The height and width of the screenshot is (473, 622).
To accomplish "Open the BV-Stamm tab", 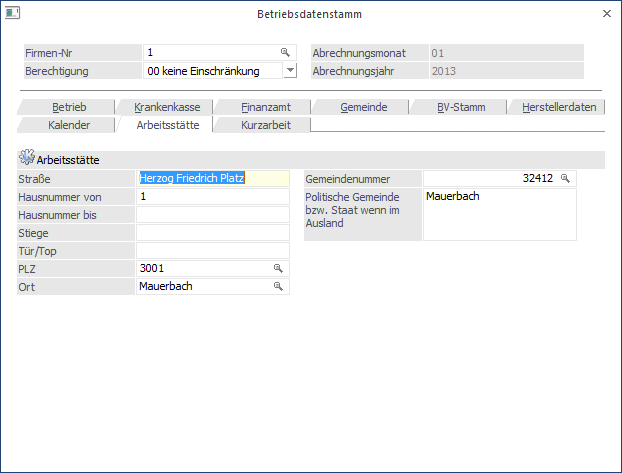I will (458, 107).
